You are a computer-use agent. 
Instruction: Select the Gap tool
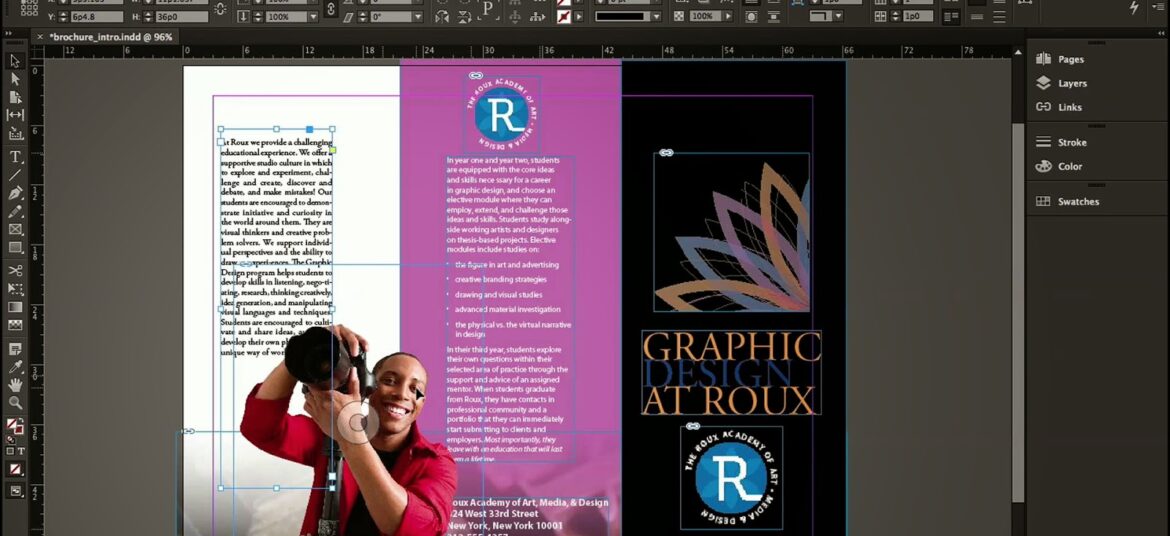coord(15,115)
